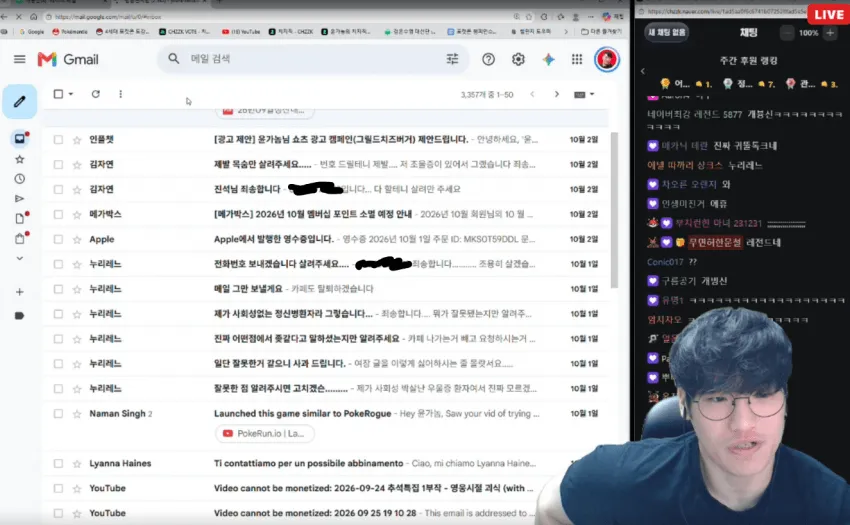Open the Google bookmark
This screenshot has width=850, height=525.
point(31,31)
